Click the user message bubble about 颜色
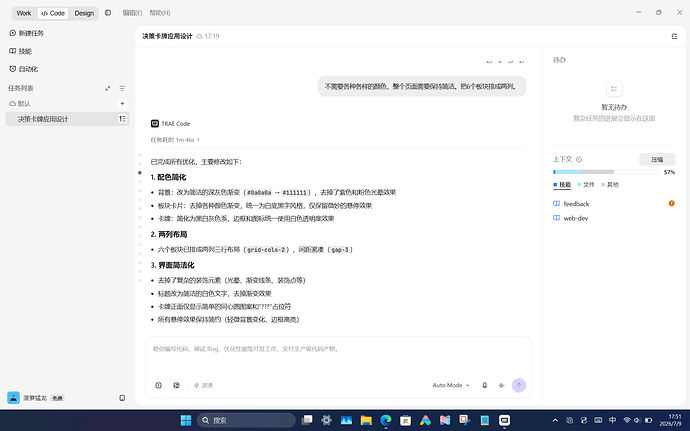This screenshot has height=431, width=690. (x=422, y=86)
